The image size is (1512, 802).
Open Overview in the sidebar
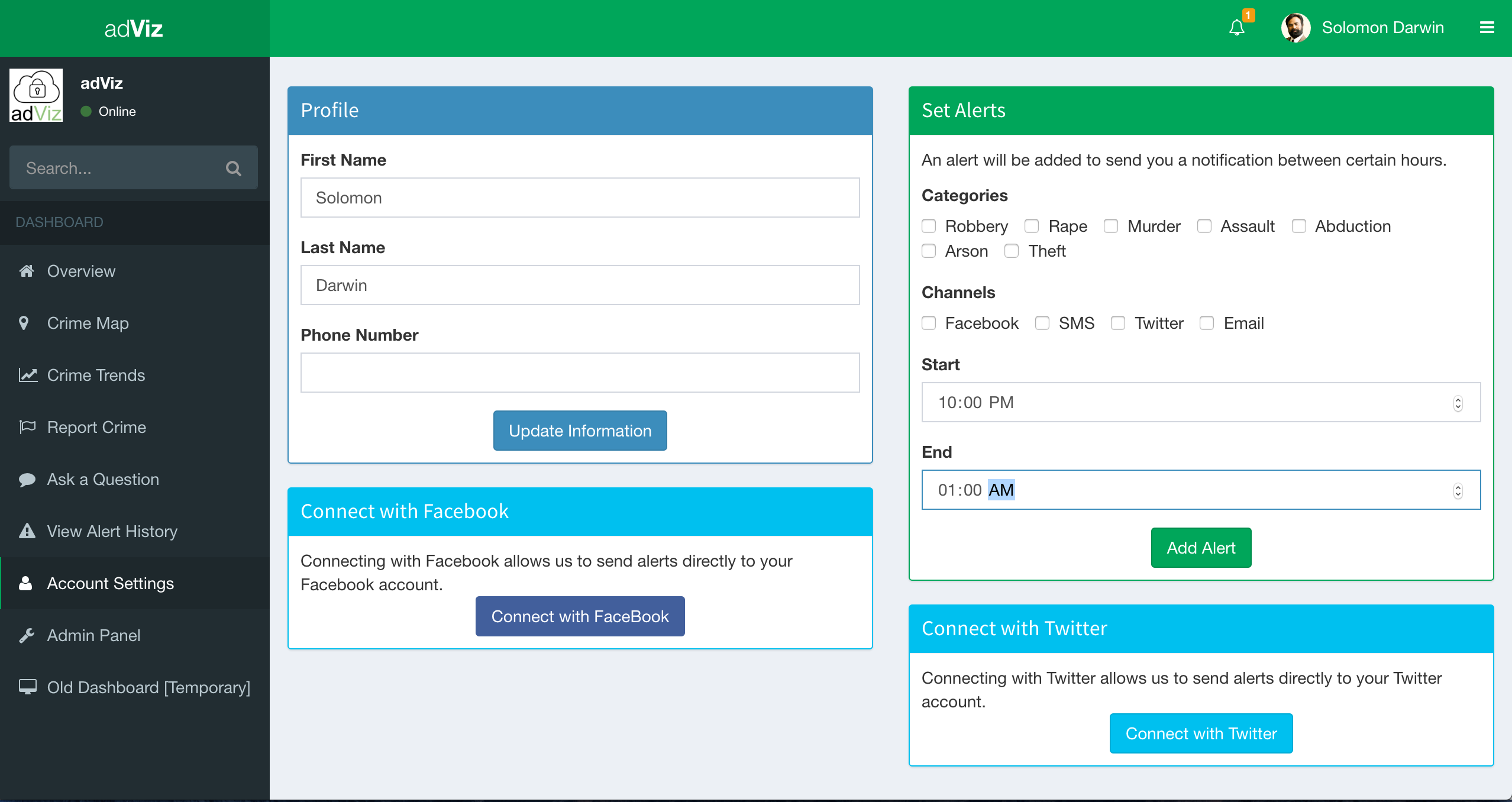pos(135,271)
